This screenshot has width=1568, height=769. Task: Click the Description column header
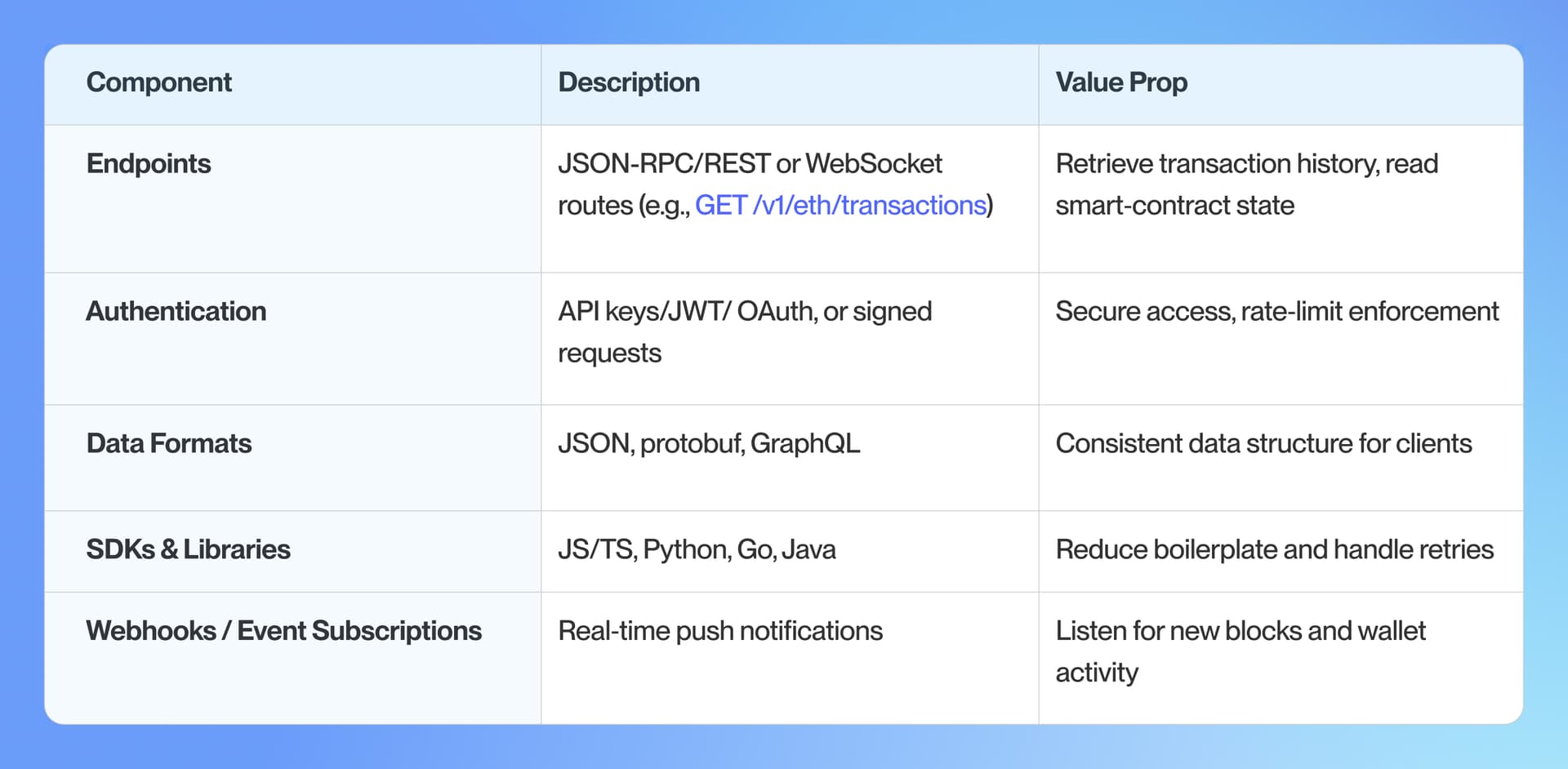coord(628,82)
